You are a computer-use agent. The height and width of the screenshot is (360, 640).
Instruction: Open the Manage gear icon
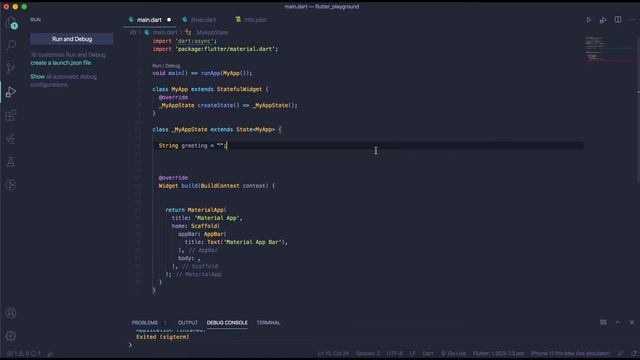(x=11, y=336)
